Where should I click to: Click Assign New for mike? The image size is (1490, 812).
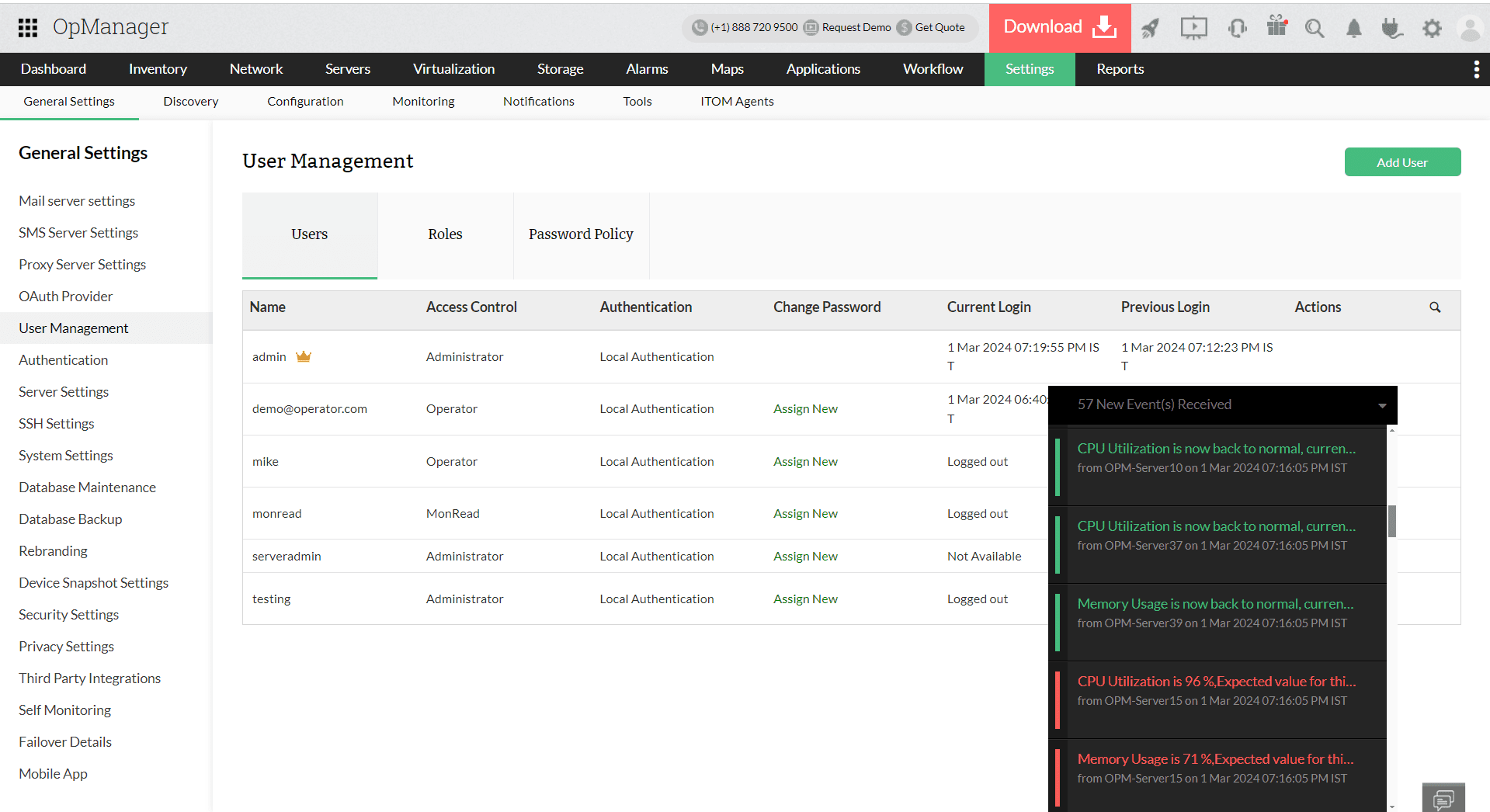(805, 462)
